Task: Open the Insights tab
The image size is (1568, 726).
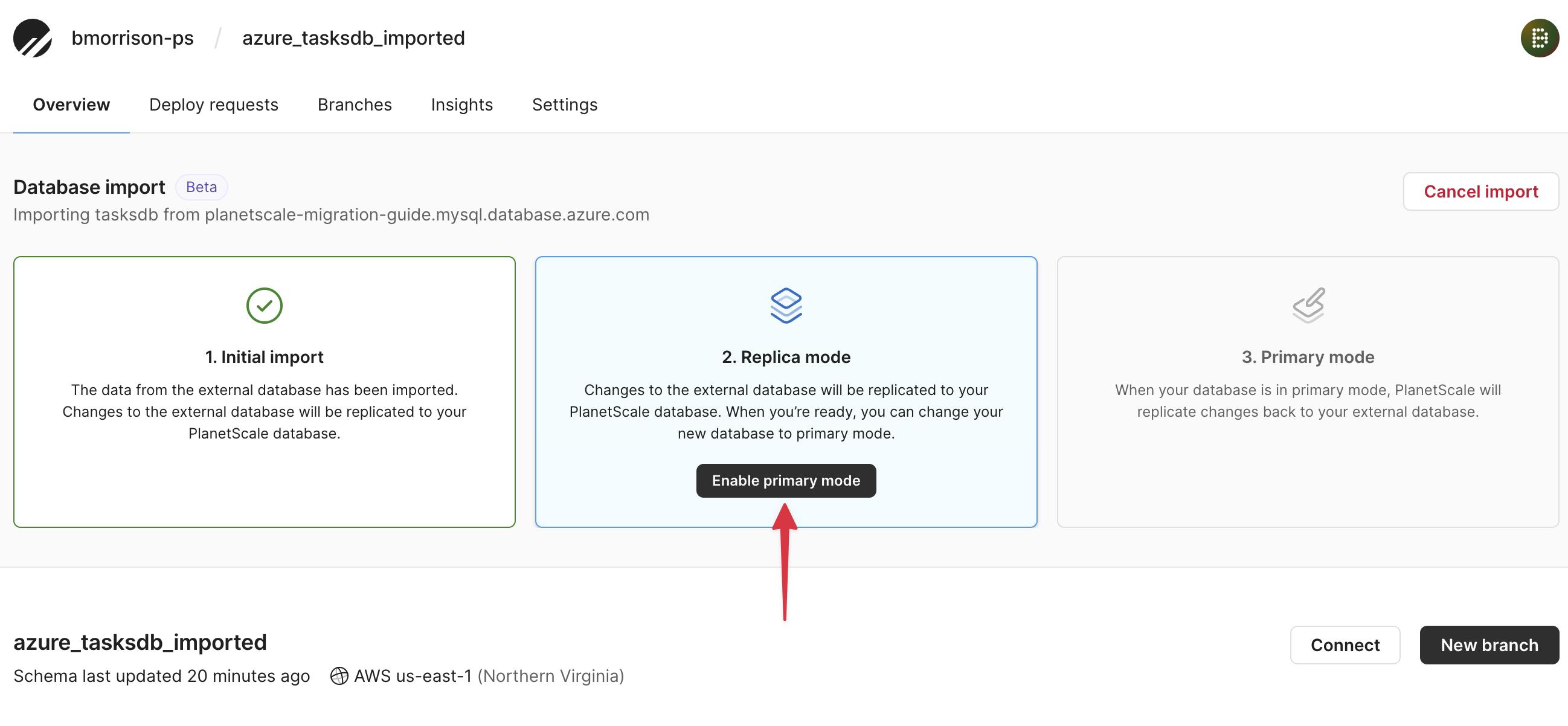Action: point(461,104)
